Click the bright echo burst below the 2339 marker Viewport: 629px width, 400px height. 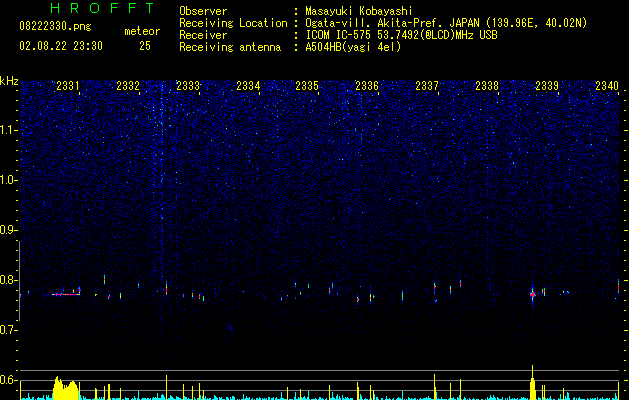click(532, 294)
